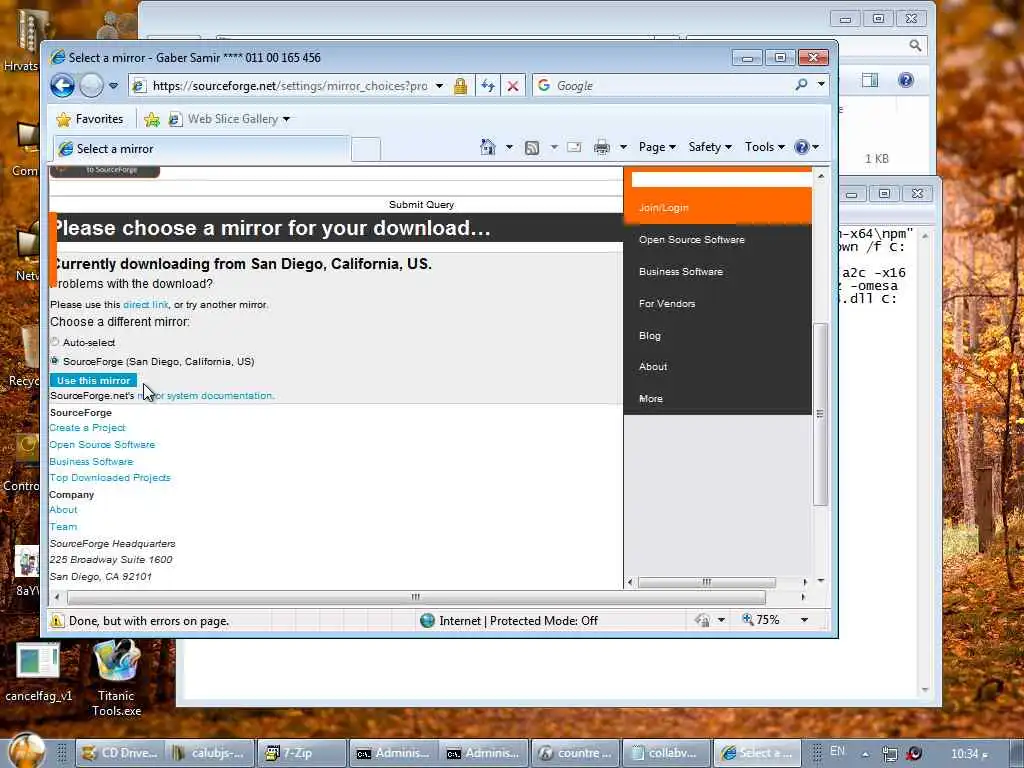Click the browser Forward arrow button
Screen dimensions: 1024x768
[x=91, y=86]
